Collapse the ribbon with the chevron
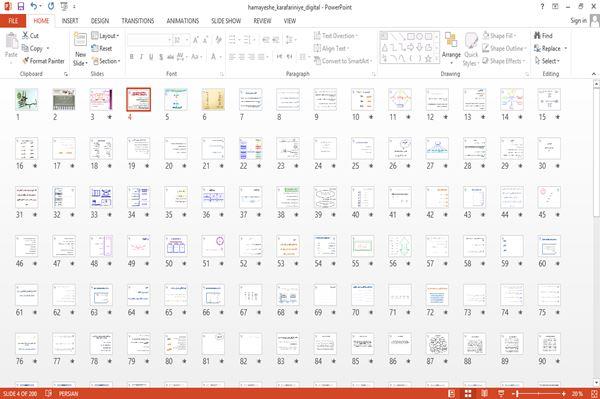This screenshot has width=600, height=399. click(593, 74)
